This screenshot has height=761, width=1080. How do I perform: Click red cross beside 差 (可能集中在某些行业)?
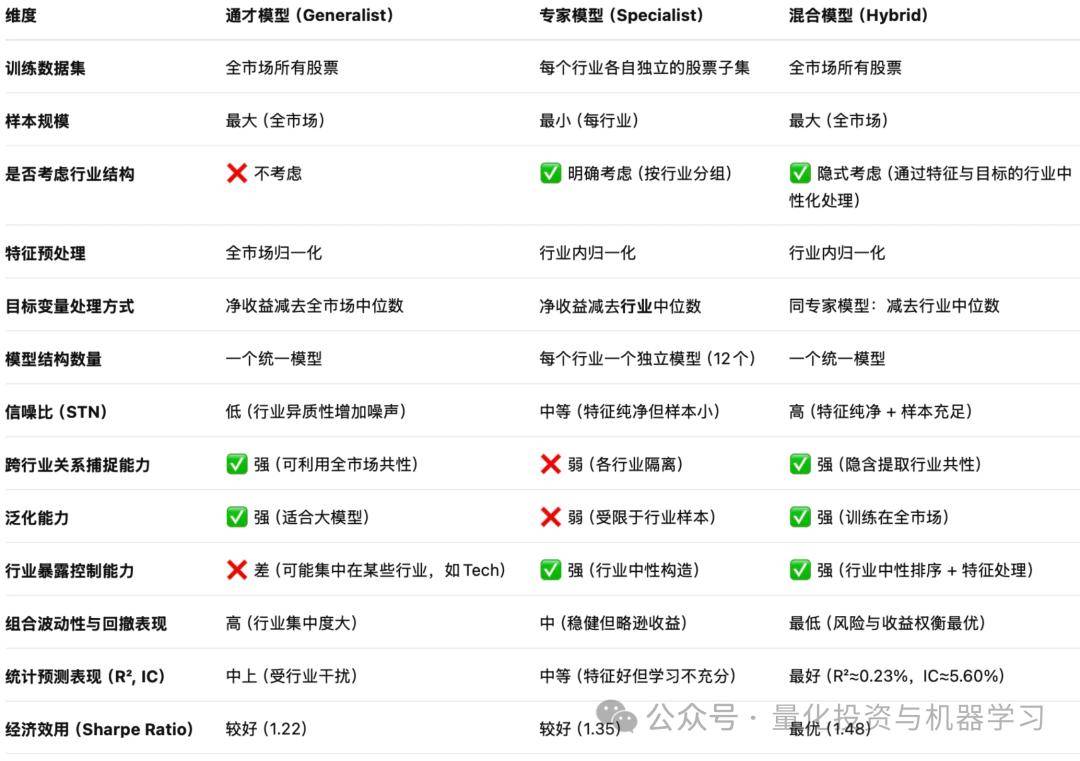point(237,570)
